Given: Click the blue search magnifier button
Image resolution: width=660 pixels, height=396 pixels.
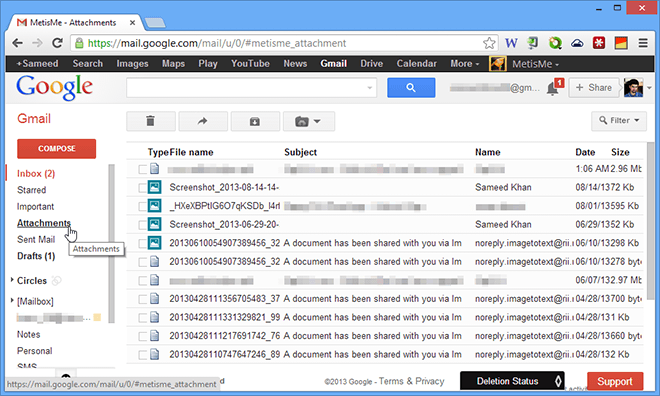Looking at the screenshot, I should [x=411, y=88].
